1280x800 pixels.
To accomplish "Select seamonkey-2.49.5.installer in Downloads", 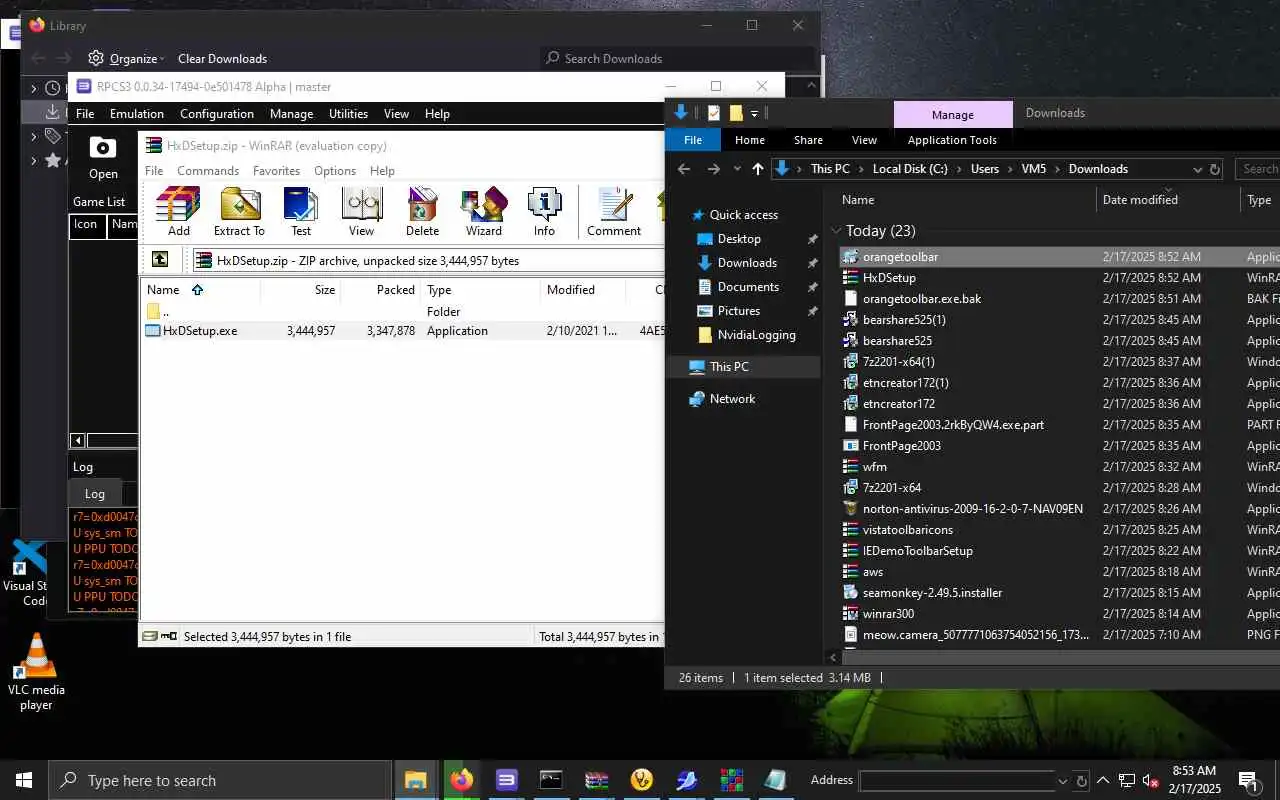I will [x=932, y=593].
